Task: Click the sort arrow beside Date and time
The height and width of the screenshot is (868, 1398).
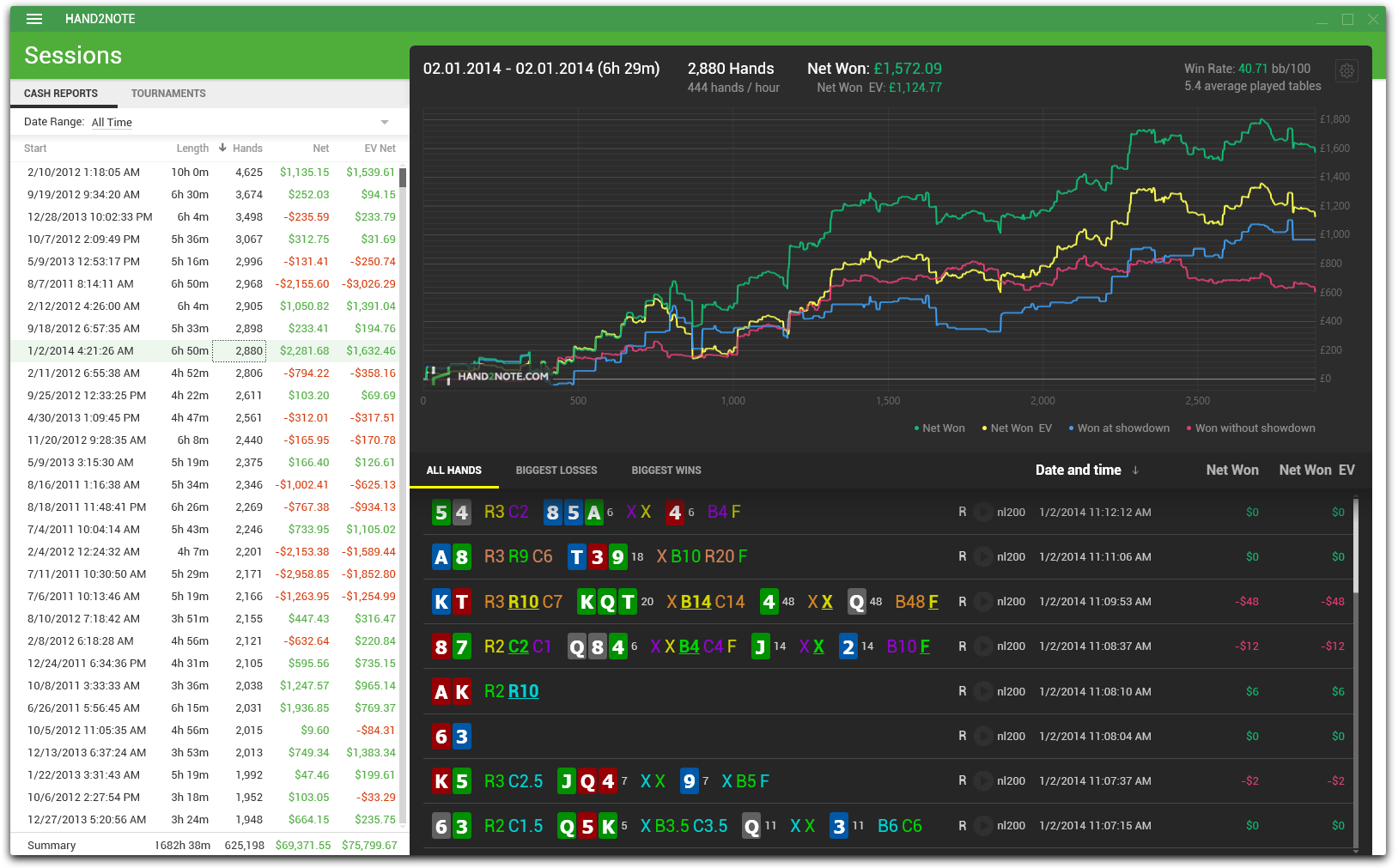Action: pyautogui.click(x=1135, y=470)
